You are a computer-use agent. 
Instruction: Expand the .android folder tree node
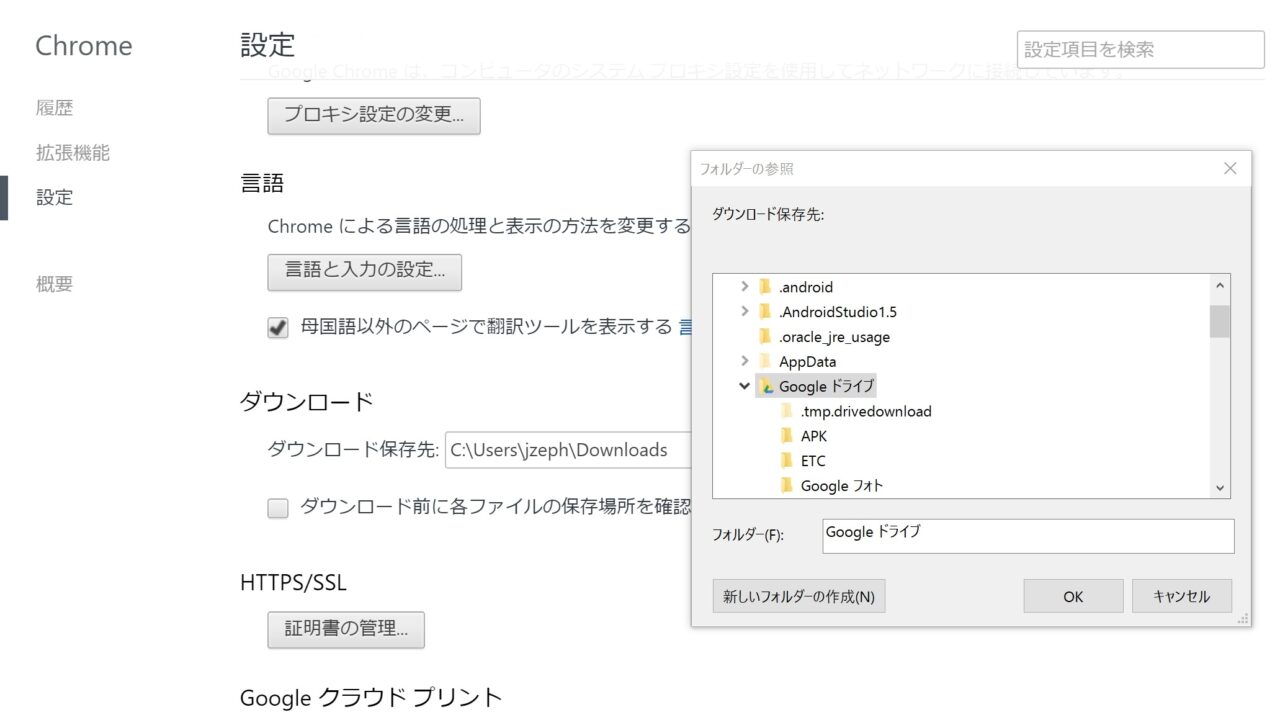[744, 287]
